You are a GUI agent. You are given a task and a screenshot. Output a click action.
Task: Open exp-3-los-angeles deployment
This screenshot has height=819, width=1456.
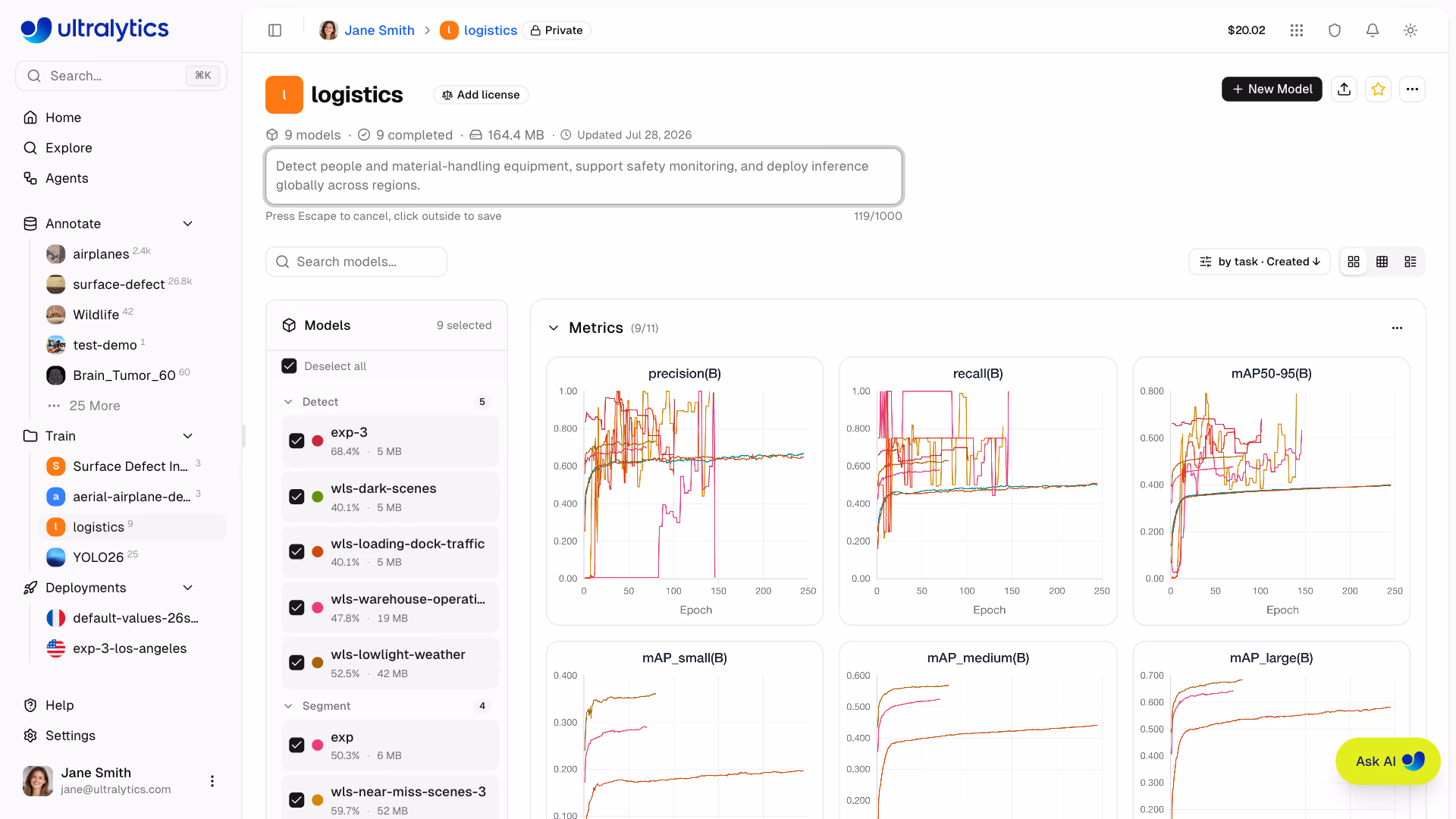pos(129,648)
